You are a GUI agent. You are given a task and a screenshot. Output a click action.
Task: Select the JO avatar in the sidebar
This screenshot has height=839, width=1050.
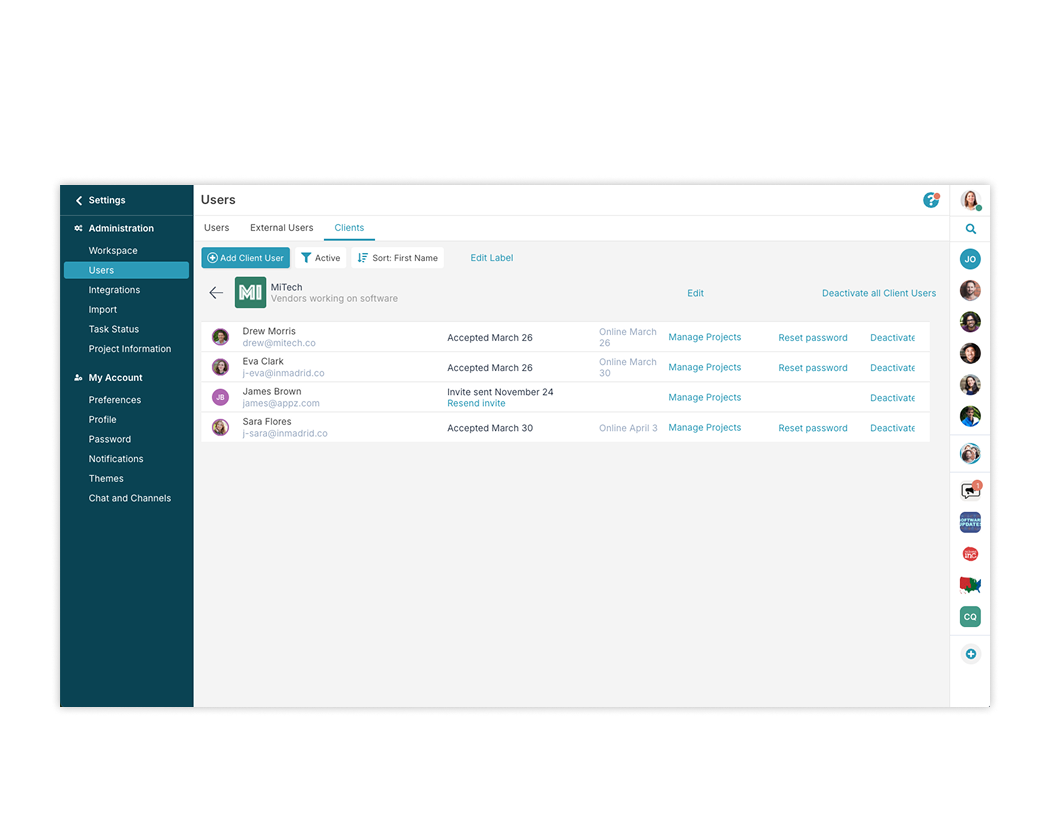coord(969,258)
